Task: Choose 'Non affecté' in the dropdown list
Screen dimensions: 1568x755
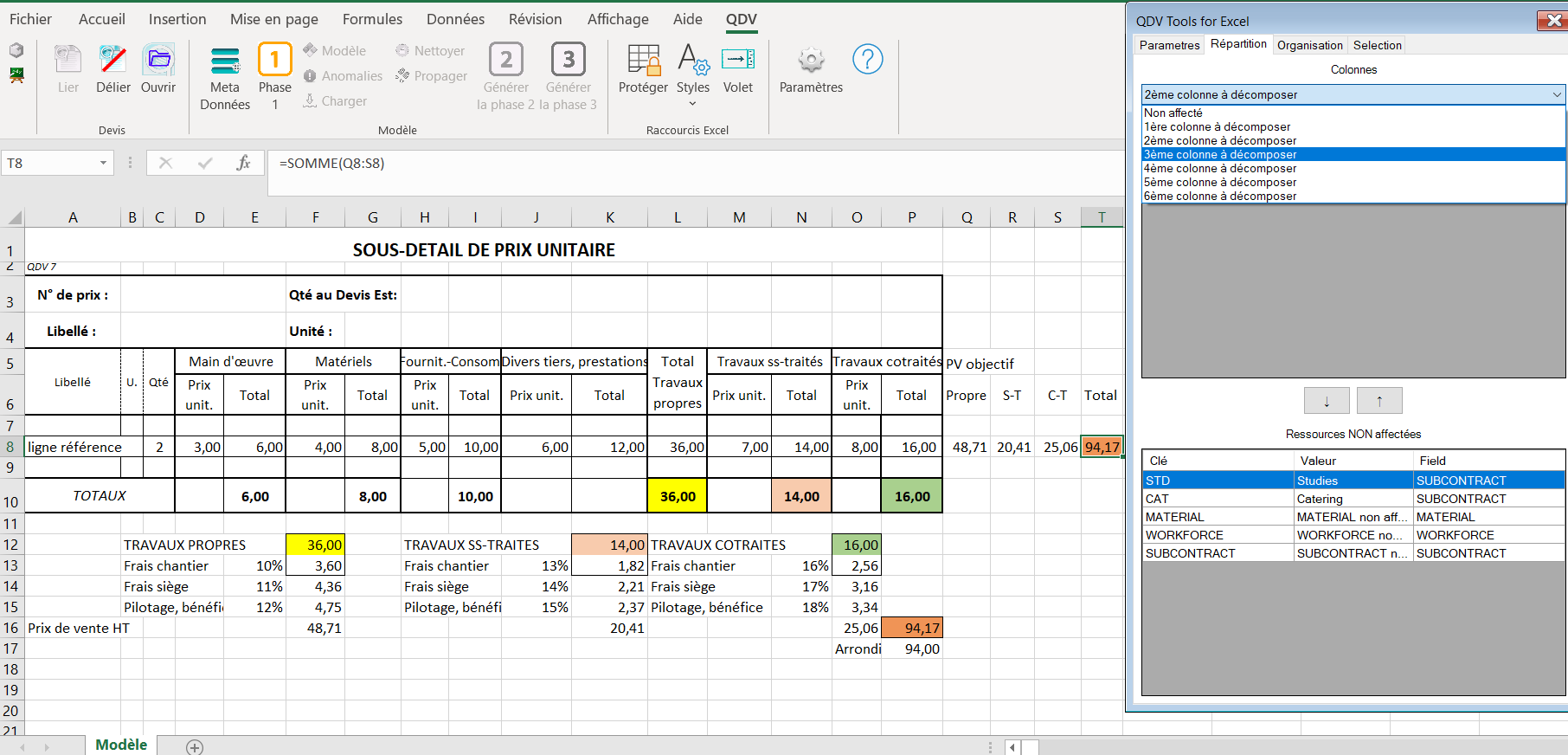Action: point(1173,113)
